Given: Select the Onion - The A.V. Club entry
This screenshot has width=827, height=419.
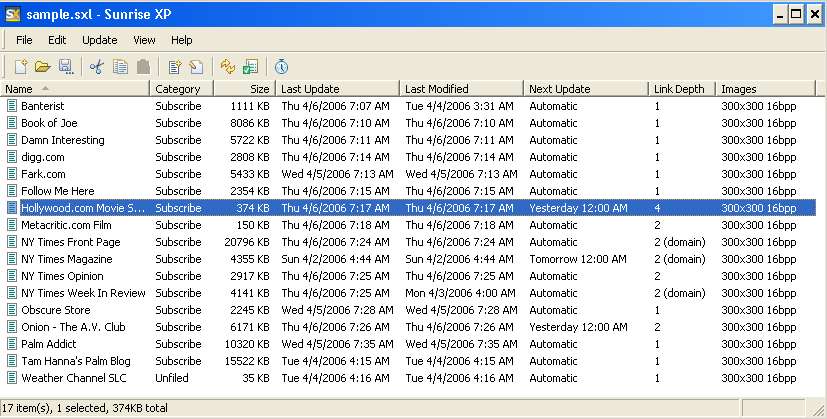Looking at the screenshot, I should pos(73,327).
